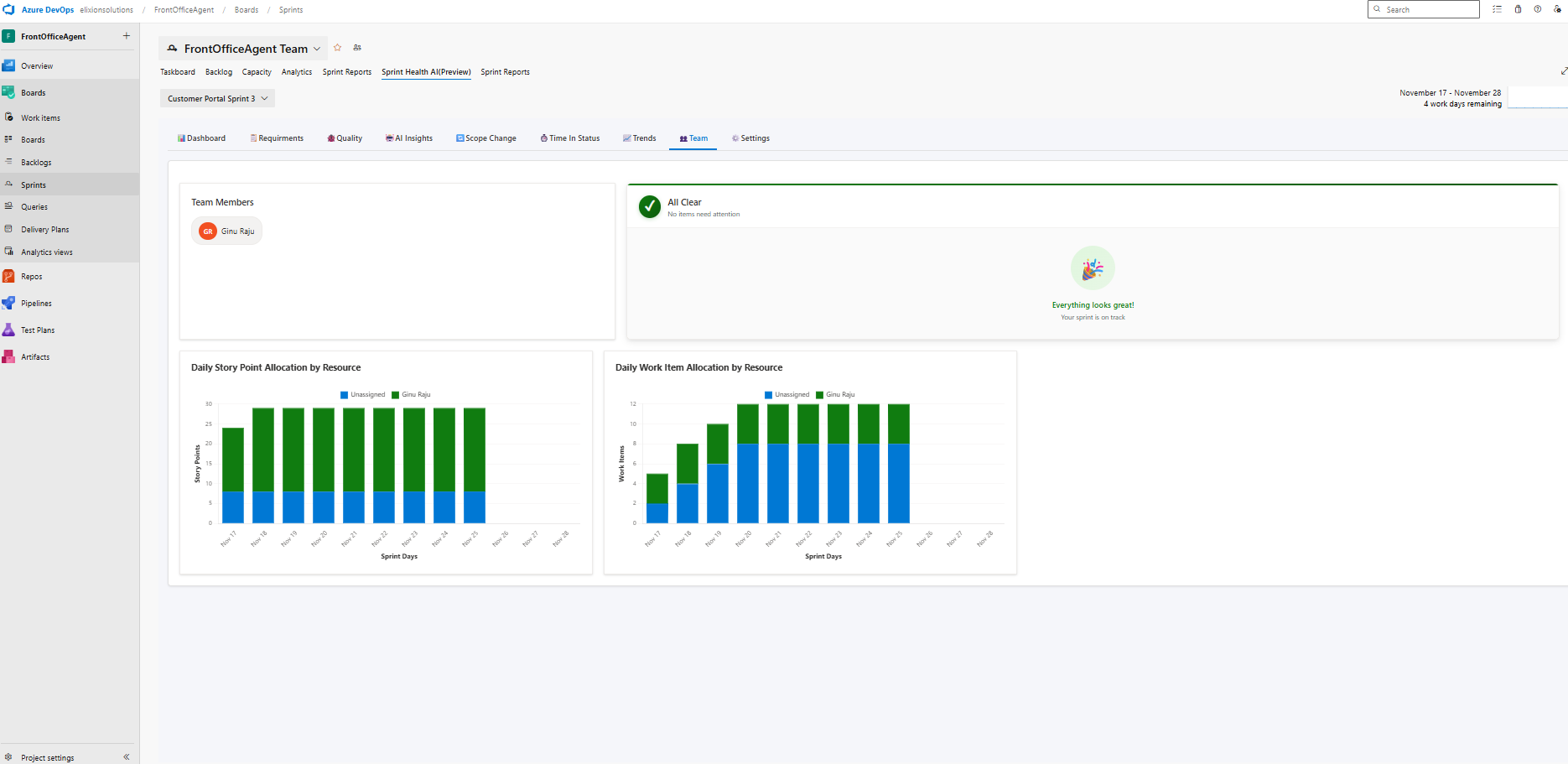Open the Test Plans flask icon
Viewport: 1568px width, 764px height.
point(8,330)
